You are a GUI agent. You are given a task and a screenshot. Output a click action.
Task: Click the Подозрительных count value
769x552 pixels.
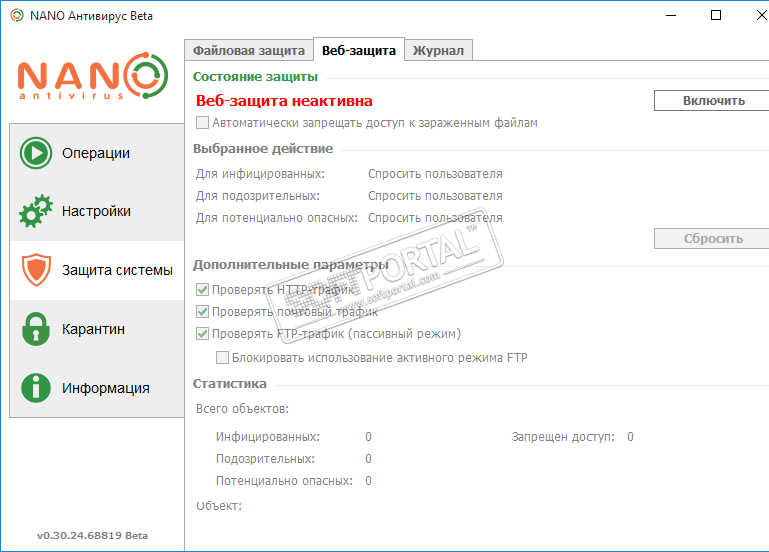[368, 459]
